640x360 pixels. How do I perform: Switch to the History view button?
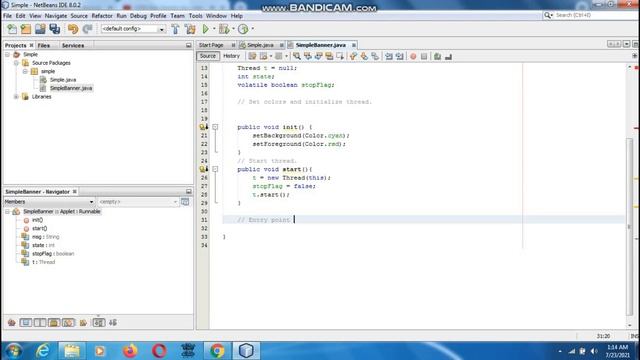coord(231,56)
